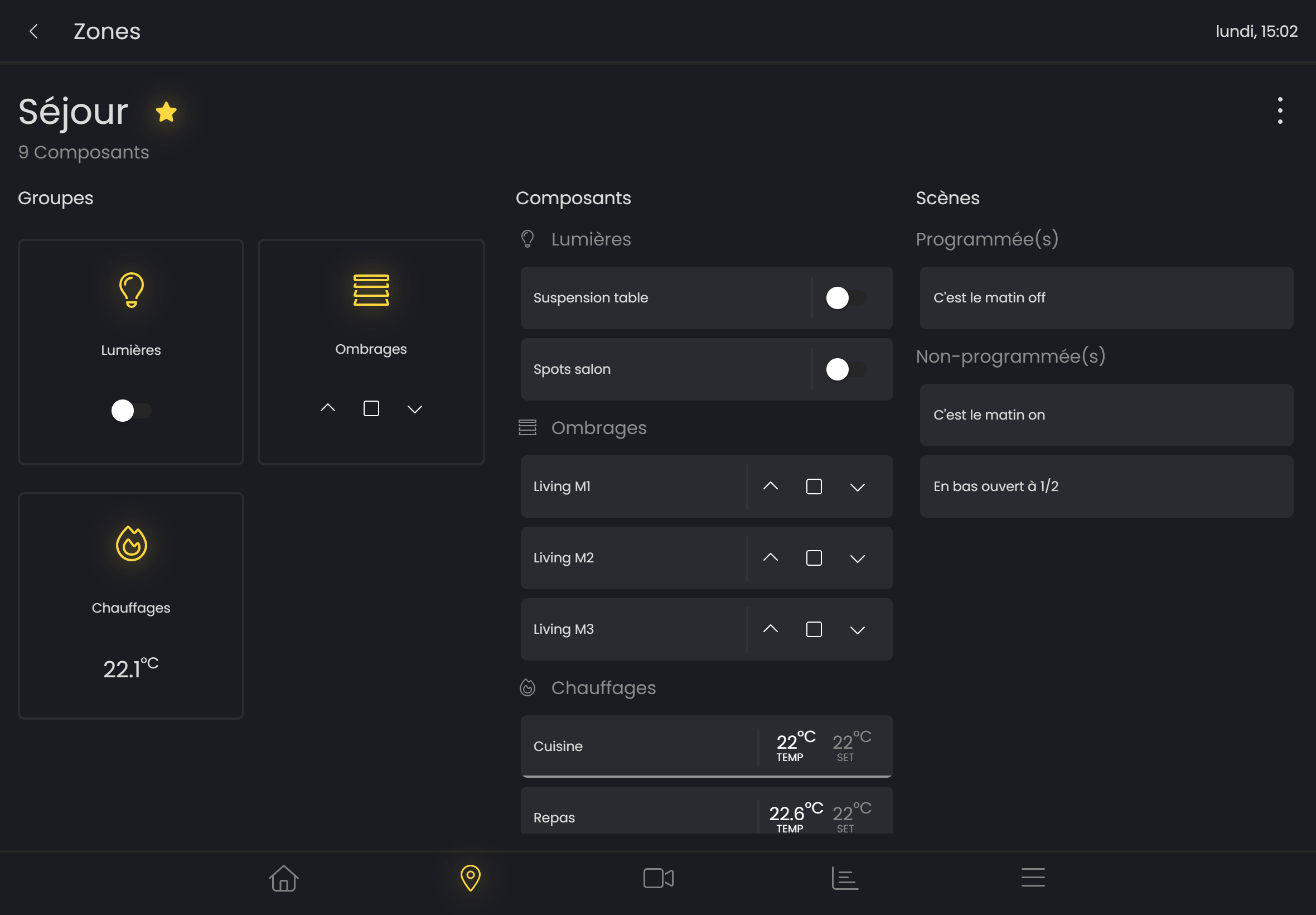Open the three-dot options menu
1316x915 pixels.
[x=1279, y=110]
